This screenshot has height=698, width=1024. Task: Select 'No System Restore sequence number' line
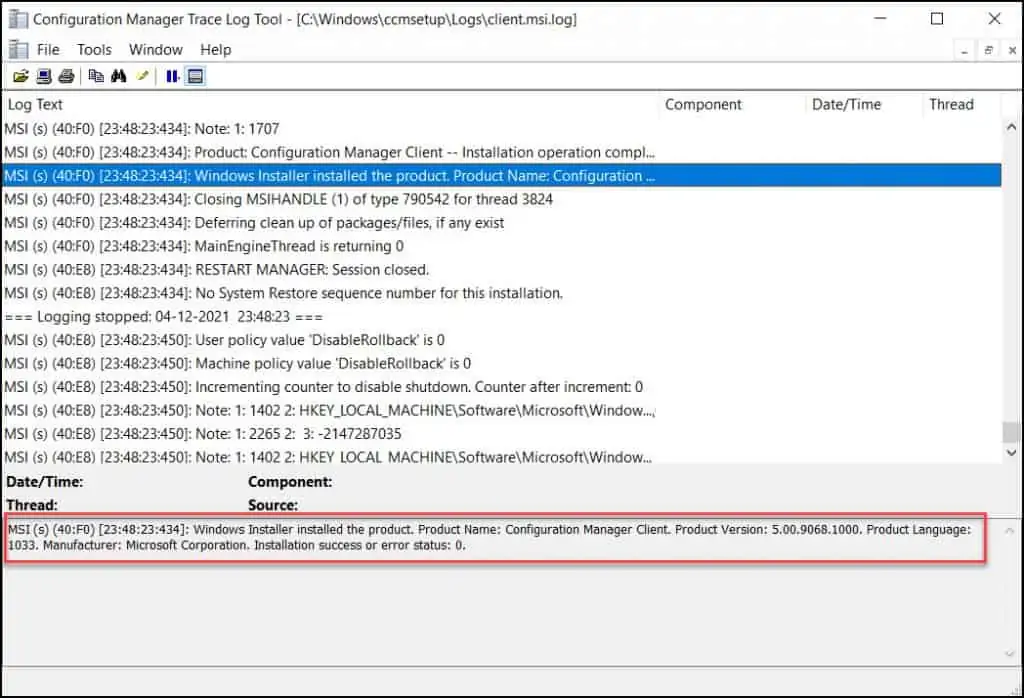point(502,293)
